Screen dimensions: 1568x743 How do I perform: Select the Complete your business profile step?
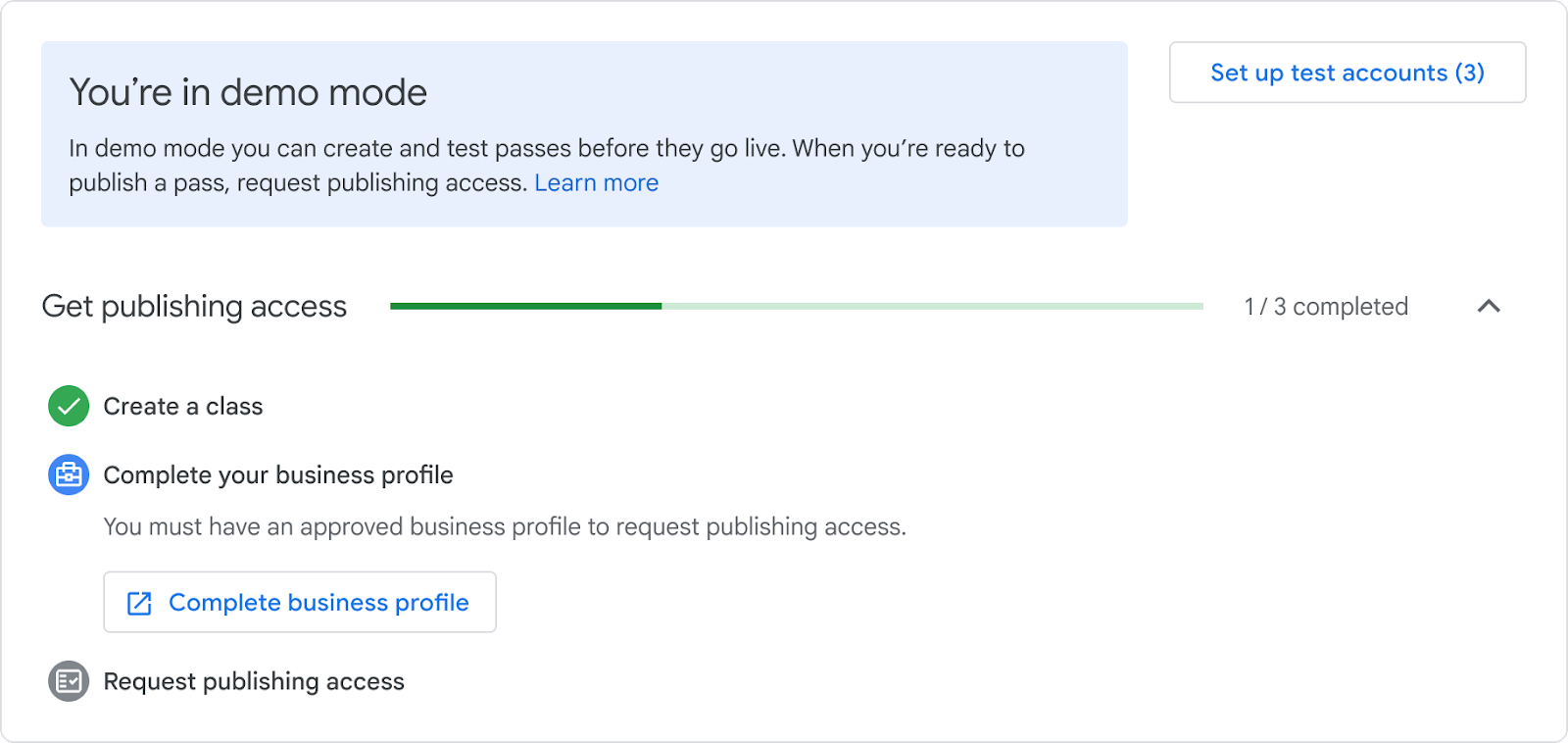[x=278, y=475]
